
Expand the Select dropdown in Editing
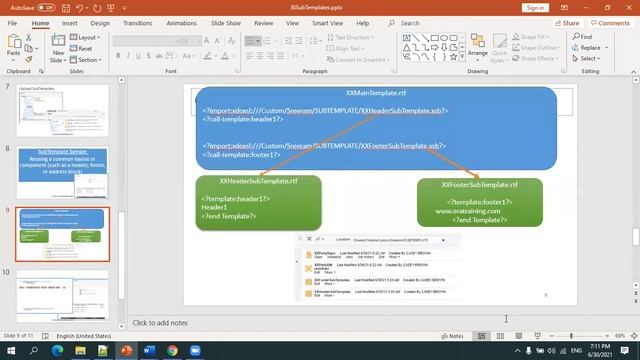tap(587, 59)
